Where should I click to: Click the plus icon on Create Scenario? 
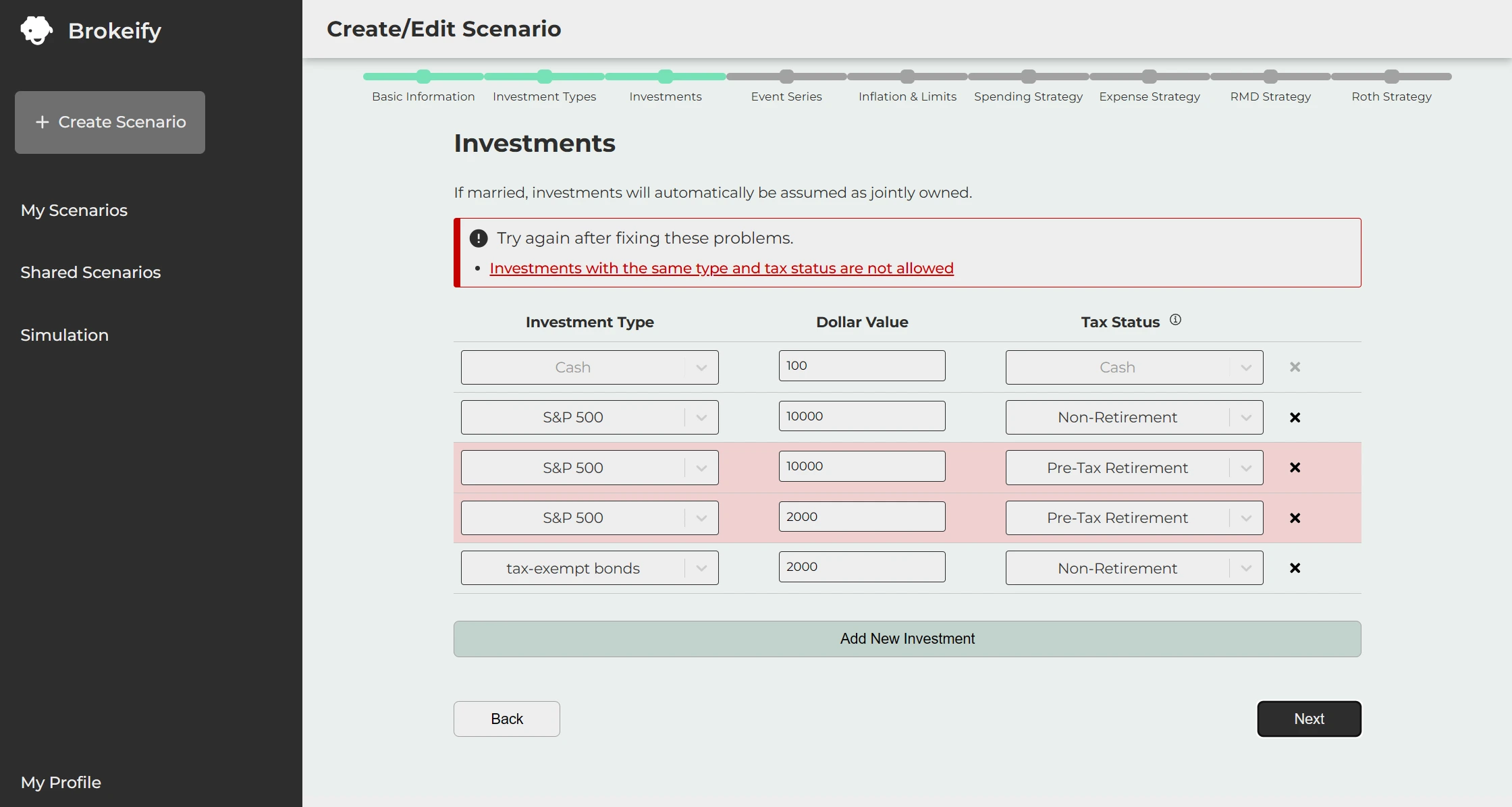(43, 122)
